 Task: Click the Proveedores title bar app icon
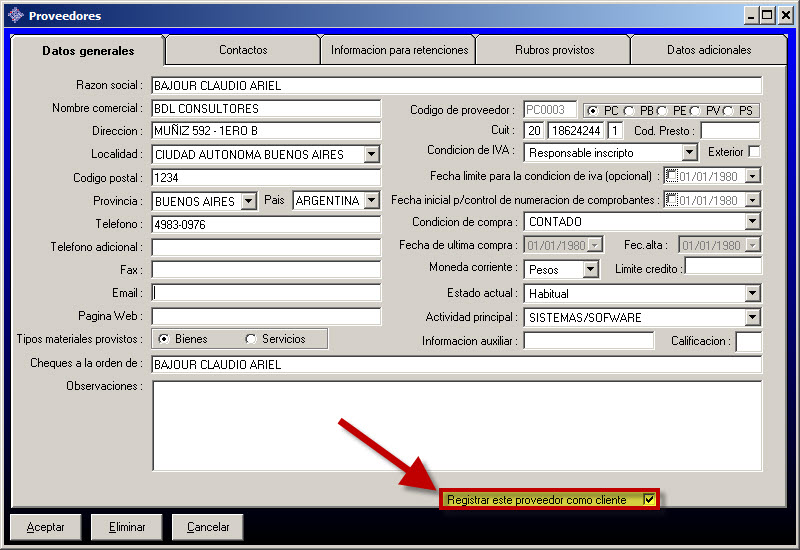pyautogui.click(x=14, y=15)
